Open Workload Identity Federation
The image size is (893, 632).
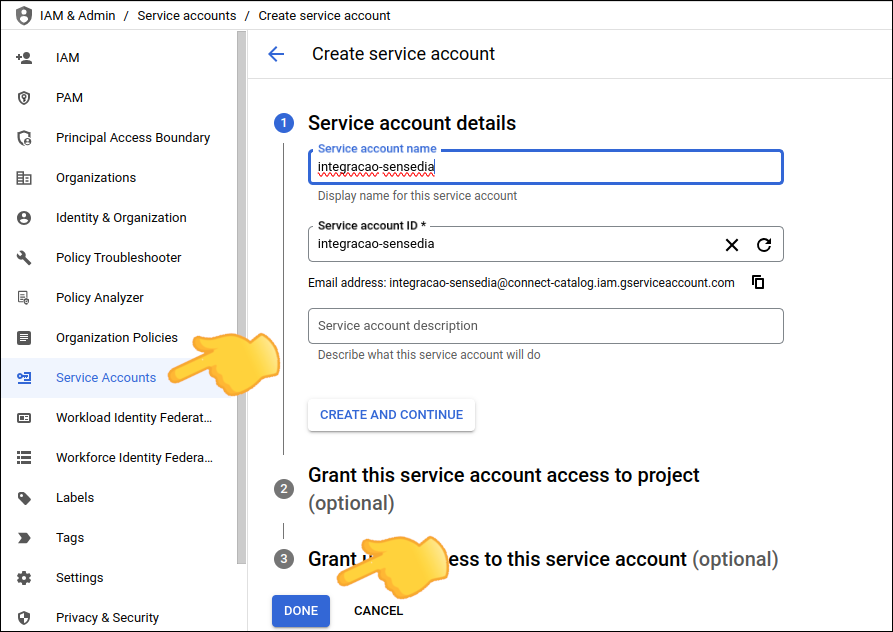click(x=133, y=417)
